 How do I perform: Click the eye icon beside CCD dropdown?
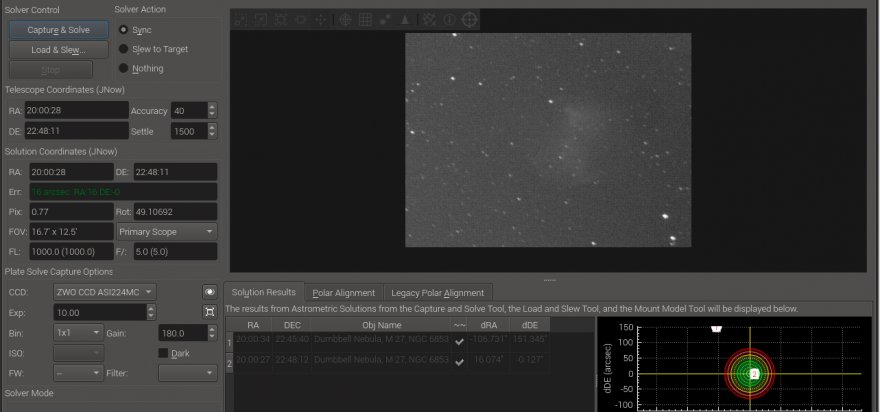click(210, 292)
